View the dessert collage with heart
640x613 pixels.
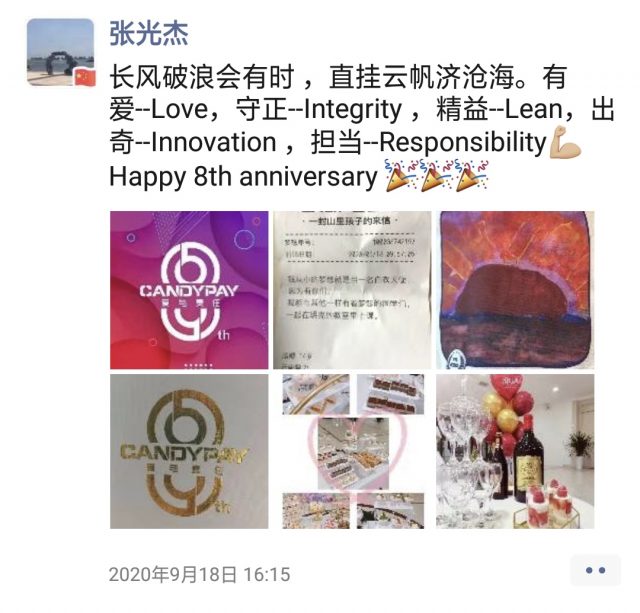pos(352,451)
